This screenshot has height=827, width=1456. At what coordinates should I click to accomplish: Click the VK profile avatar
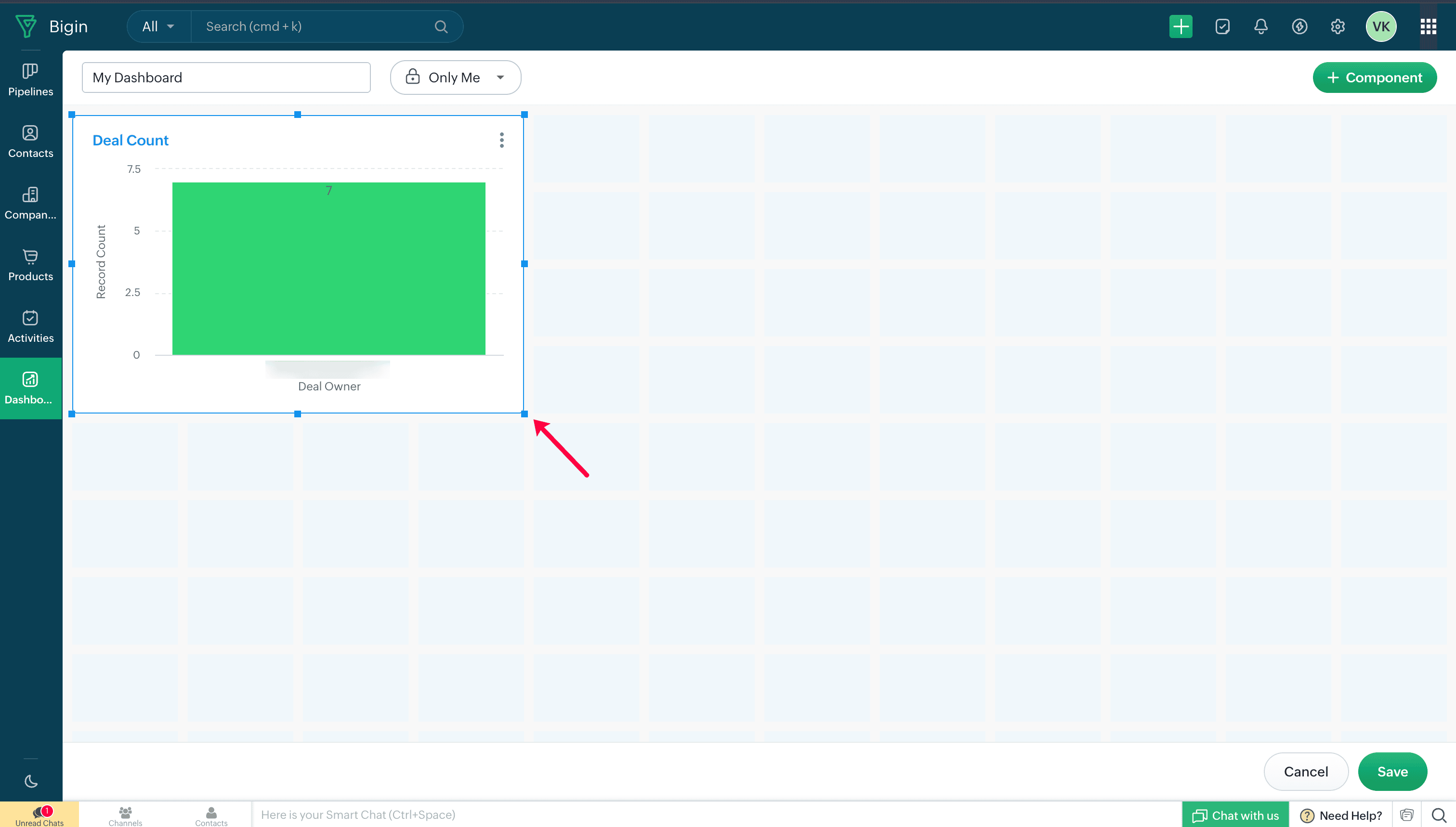1380,26
